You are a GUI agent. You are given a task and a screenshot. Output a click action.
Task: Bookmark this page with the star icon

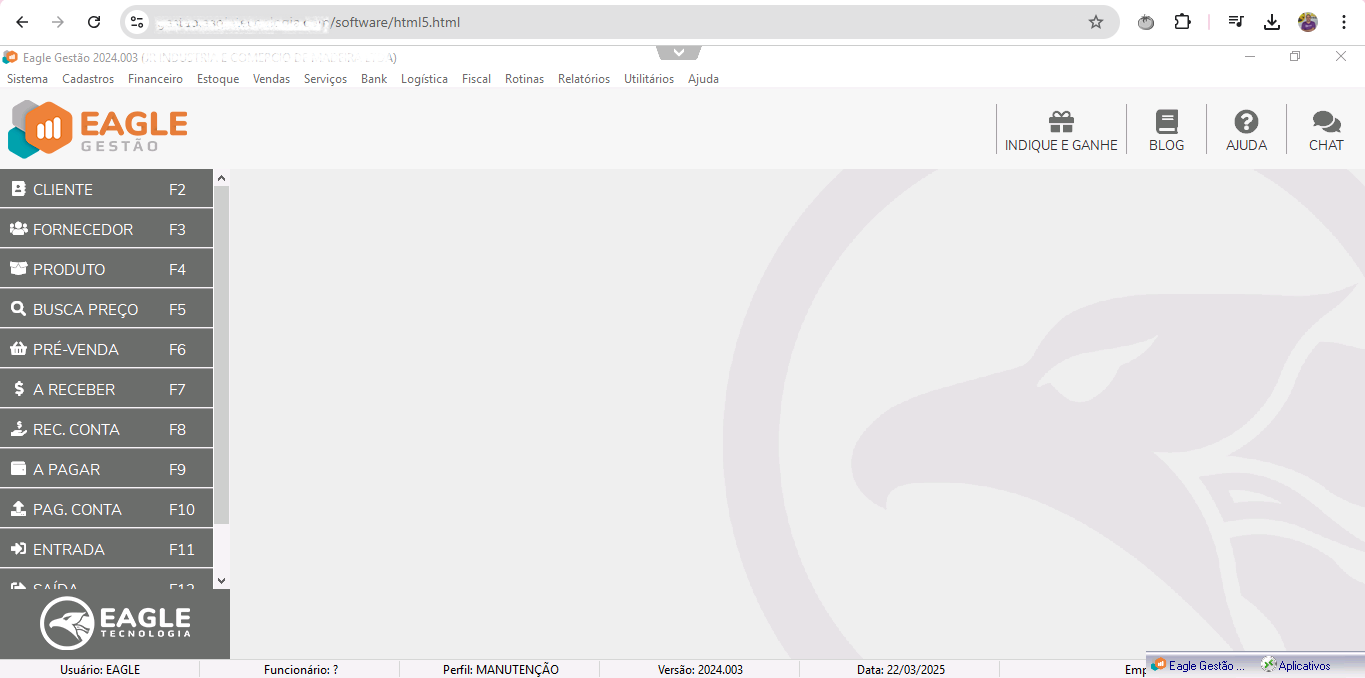tap(1096, 22)
